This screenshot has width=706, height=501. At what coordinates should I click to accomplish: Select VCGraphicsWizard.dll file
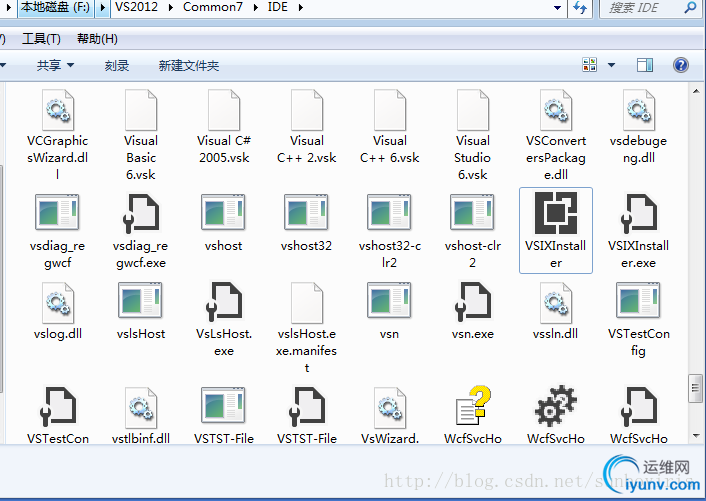click(x=58, y=134)
